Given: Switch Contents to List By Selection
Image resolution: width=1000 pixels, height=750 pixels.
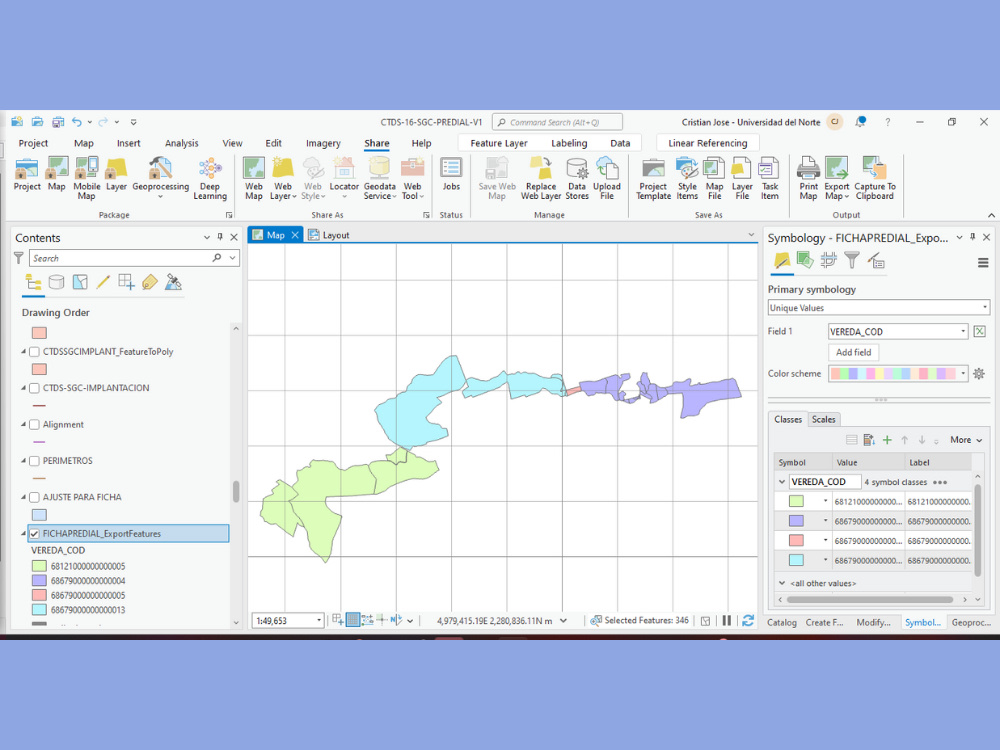Looking at the screenshot, I should click(80, 282).
